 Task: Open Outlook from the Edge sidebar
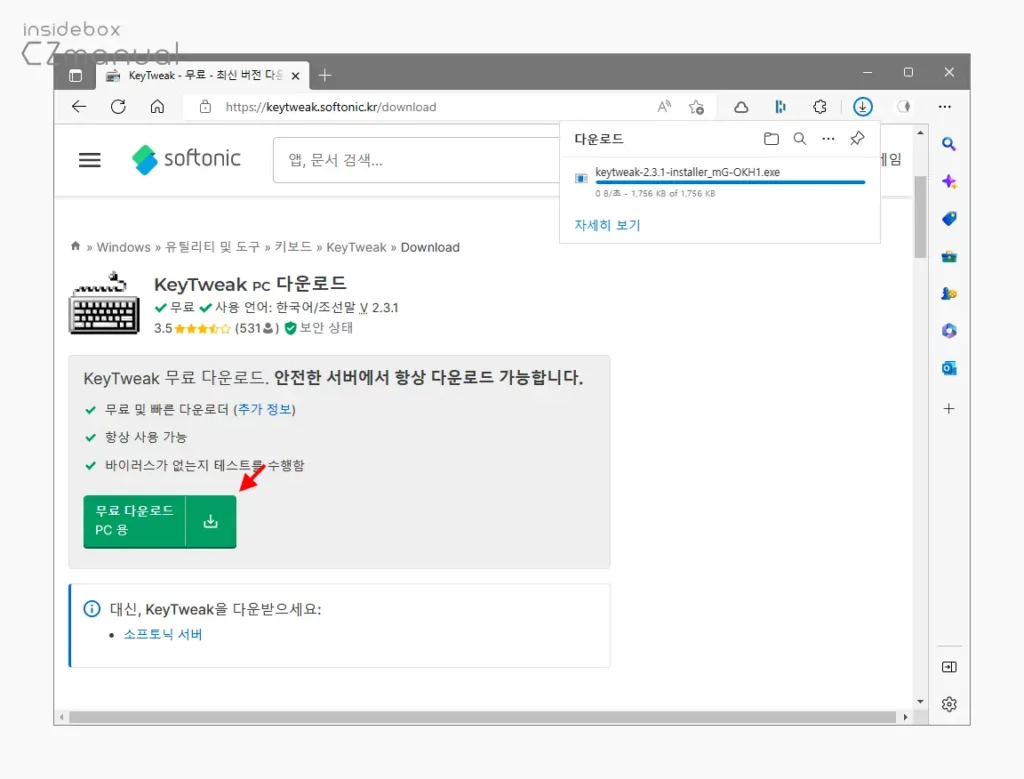[949, 368]
